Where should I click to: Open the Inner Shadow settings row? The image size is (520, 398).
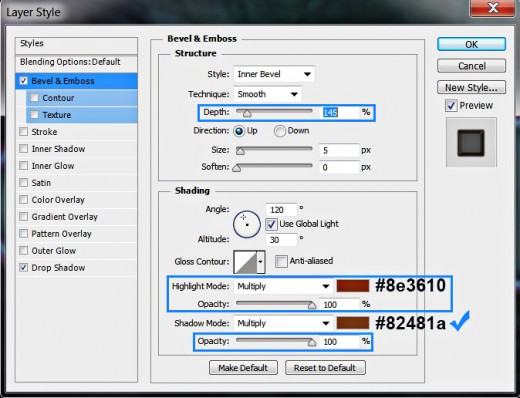pyautogui.click(x=76, y=149)
